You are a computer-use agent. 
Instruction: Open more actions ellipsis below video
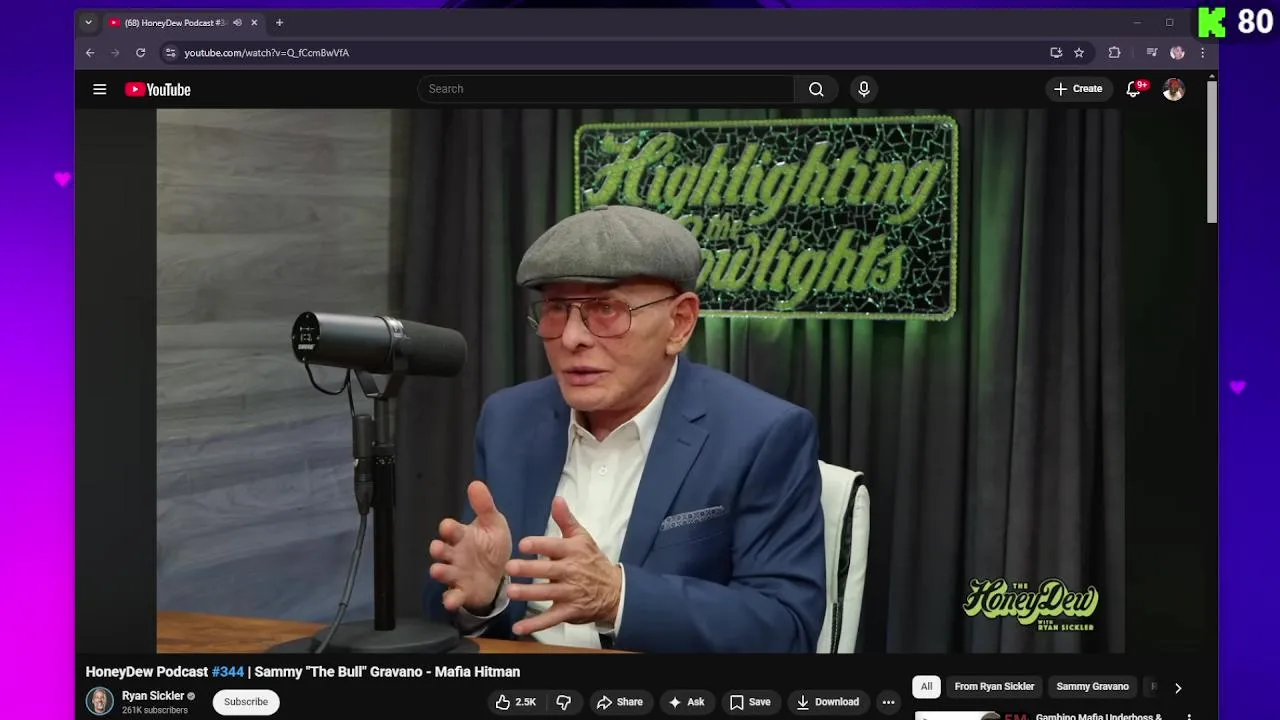pos(888,702)
